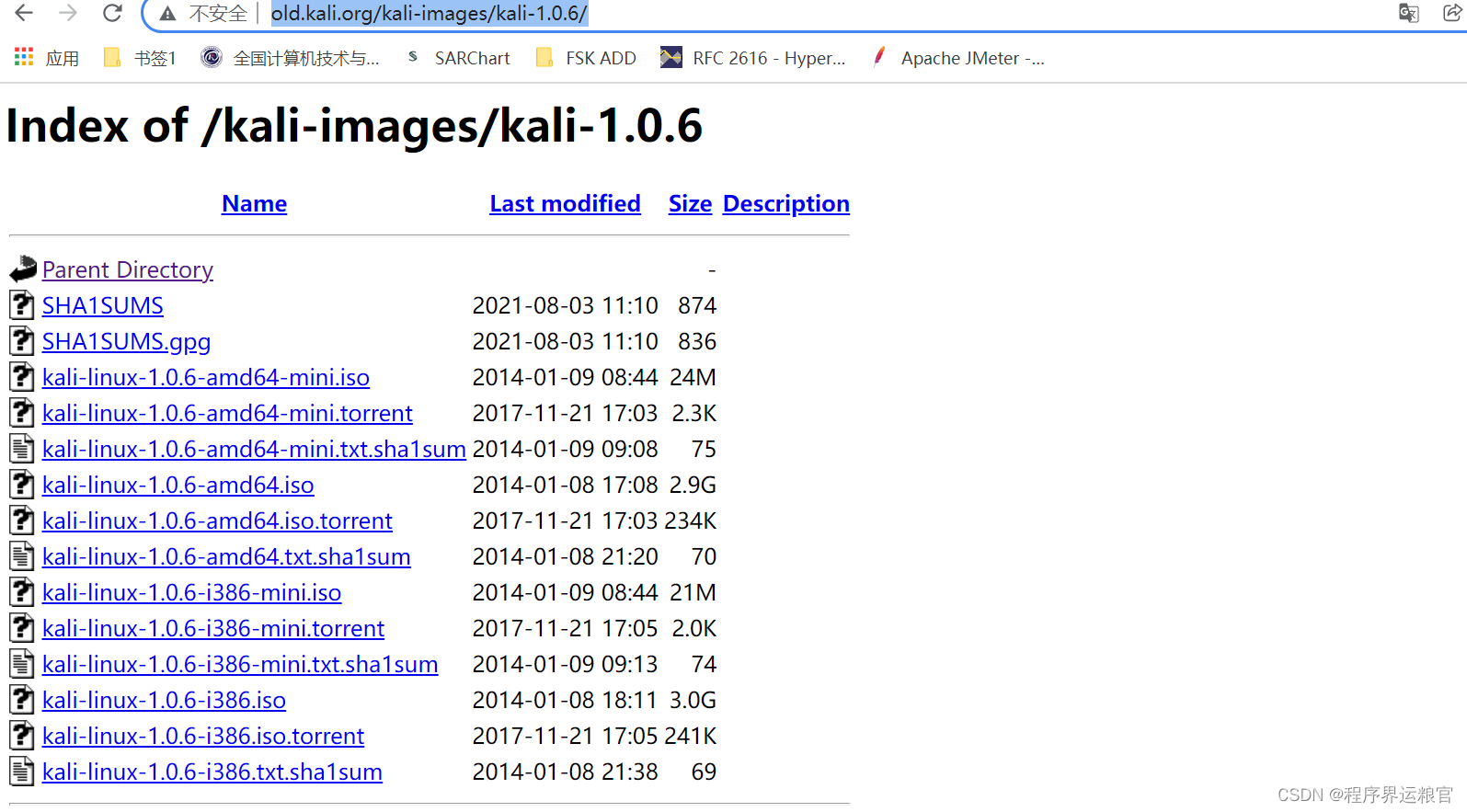Open the Apps grid bookmark icon
This screenshot has height=812, width=1467.
[24, 57]
